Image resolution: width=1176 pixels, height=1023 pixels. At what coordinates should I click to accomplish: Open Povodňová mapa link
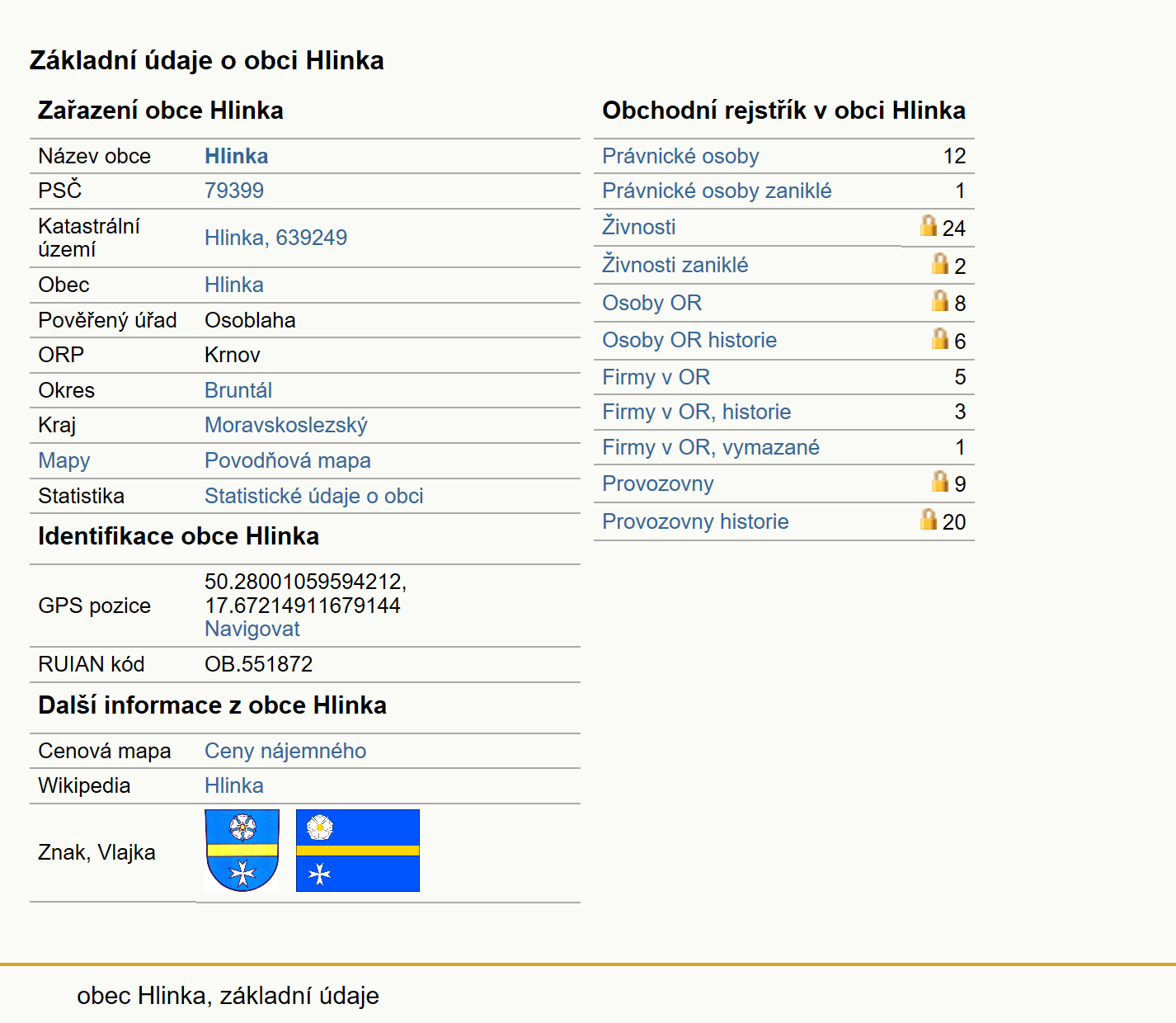click(x=288, y=460)
